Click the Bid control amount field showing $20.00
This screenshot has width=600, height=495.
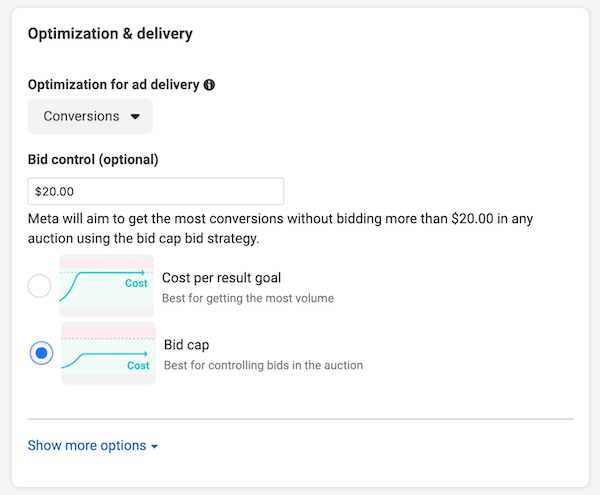click(x=156, y=191)
